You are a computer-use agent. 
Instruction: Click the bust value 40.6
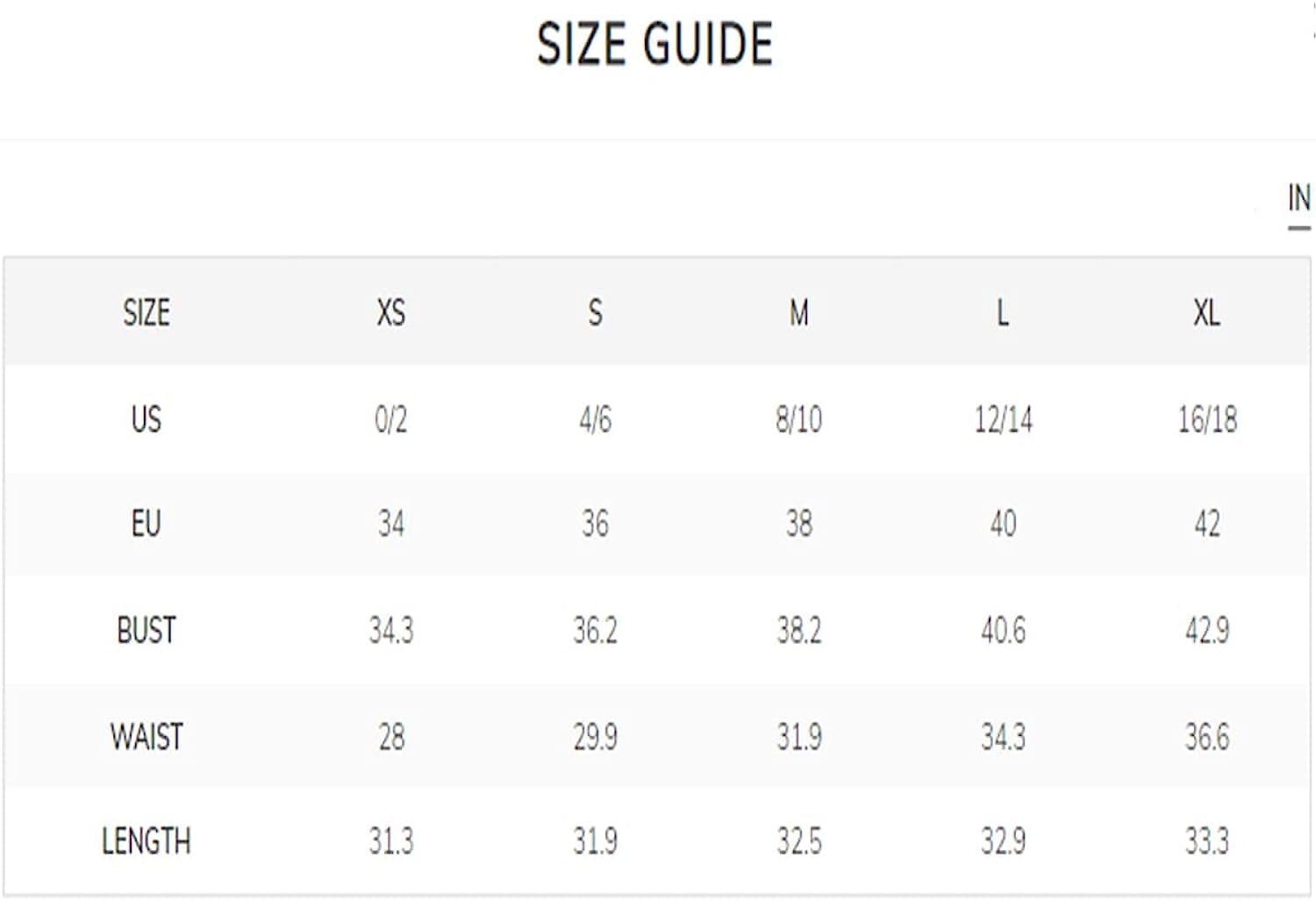click(1003, 630)
